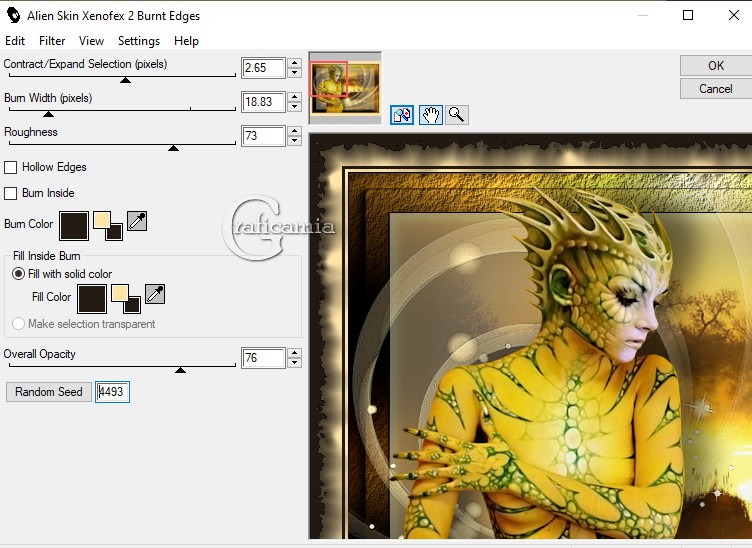This screenshot has width=752, height=548.
Task: Decrease the Roughness value
Action: [294, 141]
